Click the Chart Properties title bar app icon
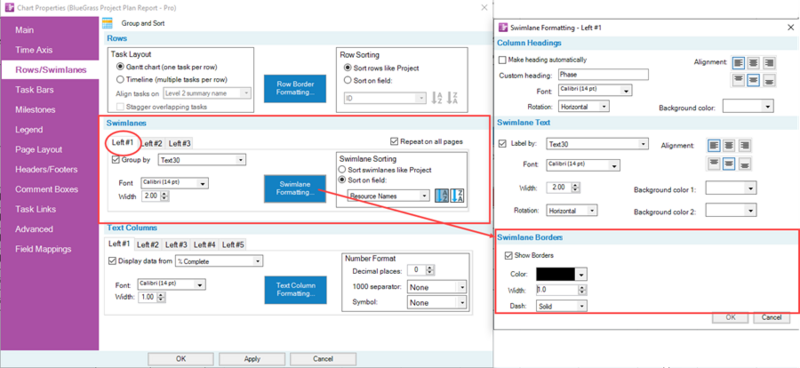Viewport: 800px width, 368px height. coord(9,7)
